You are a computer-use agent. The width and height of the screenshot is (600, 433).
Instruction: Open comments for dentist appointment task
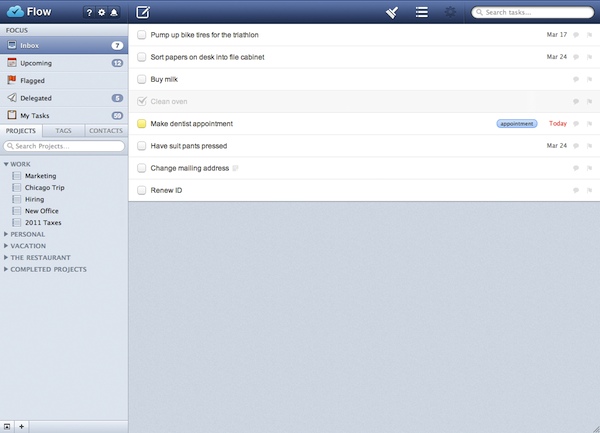coord(576,124)
